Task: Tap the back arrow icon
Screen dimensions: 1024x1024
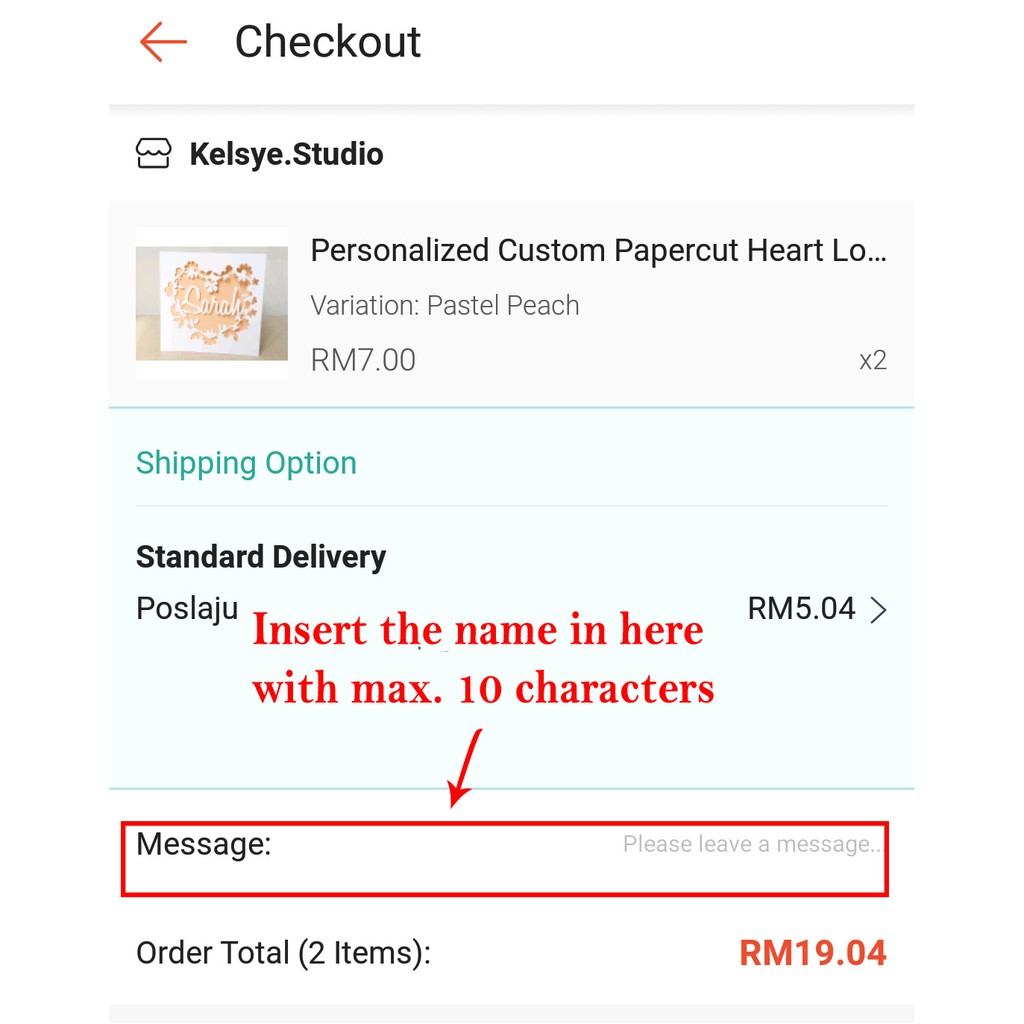Action: pos(163,42)
